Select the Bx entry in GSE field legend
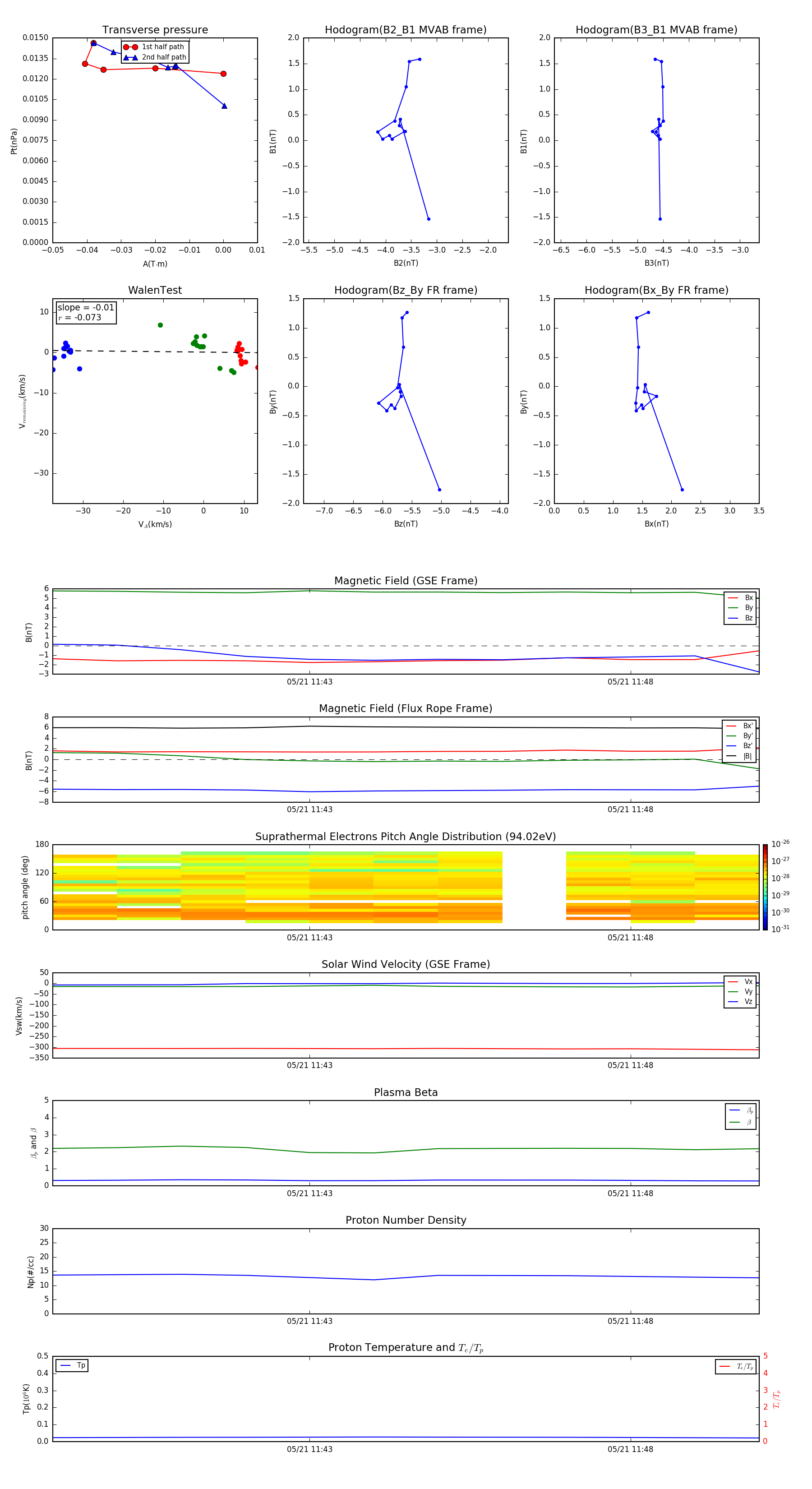The width and height of the screenshot is (812, 1489). coord(740,598)
